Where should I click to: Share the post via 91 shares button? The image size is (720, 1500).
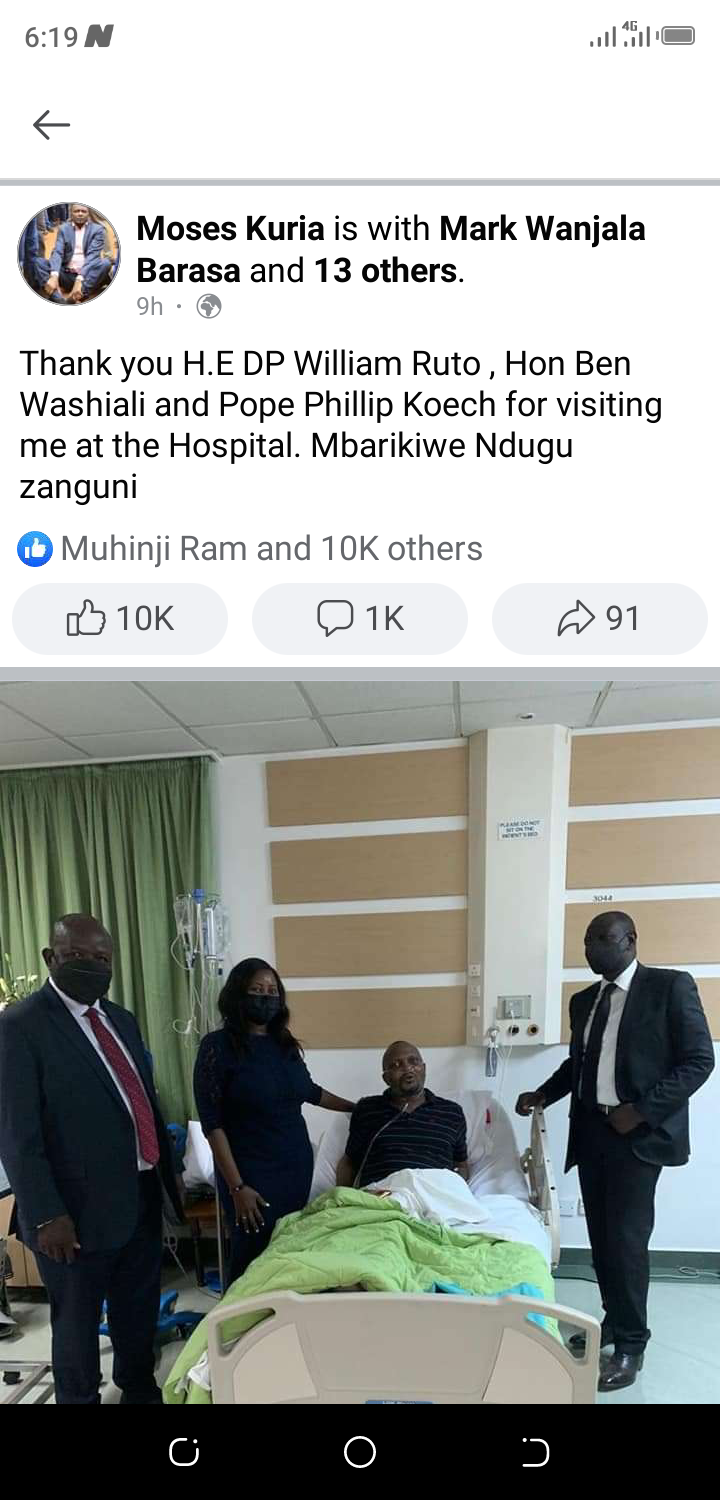pyautogui.click(x=600, y=618)
